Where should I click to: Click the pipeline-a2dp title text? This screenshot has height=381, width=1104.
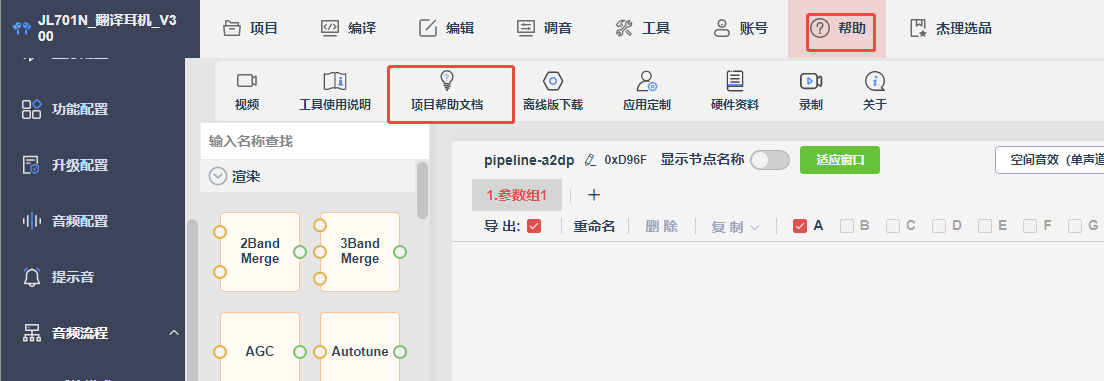pos(530,160)
